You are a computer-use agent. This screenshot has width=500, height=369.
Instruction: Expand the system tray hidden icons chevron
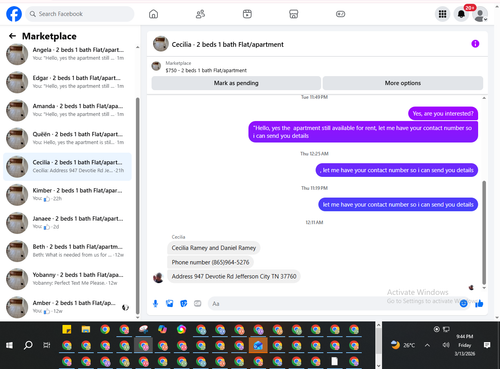427,345
